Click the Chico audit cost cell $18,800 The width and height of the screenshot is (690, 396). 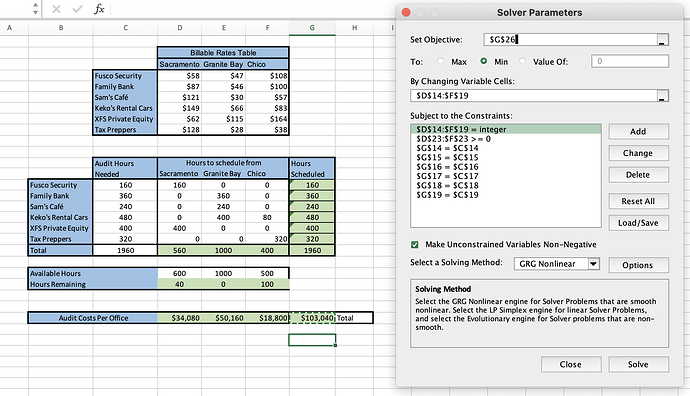pos(268,318)
